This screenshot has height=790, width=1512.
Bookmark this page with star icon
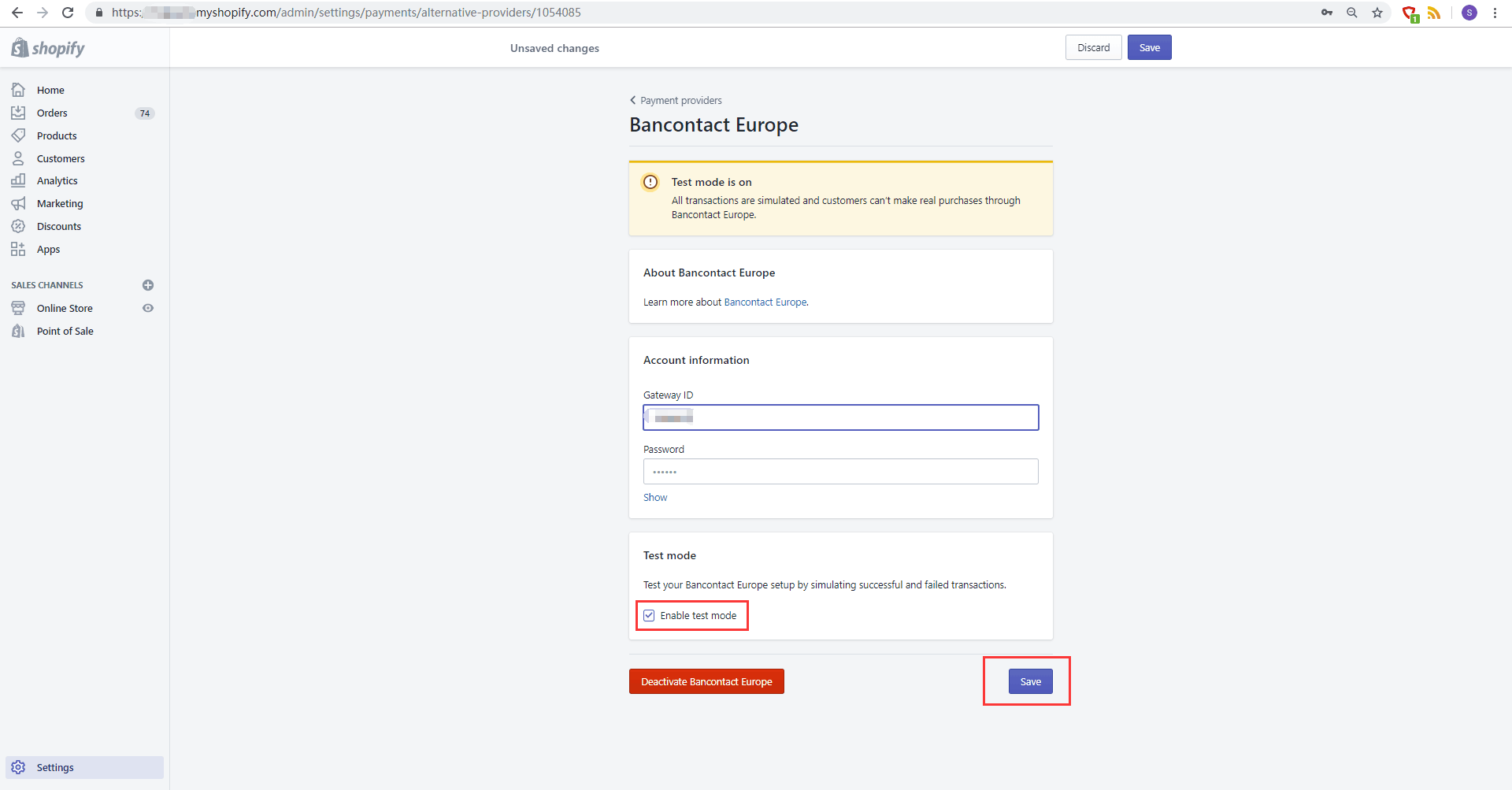[1377, 13]
